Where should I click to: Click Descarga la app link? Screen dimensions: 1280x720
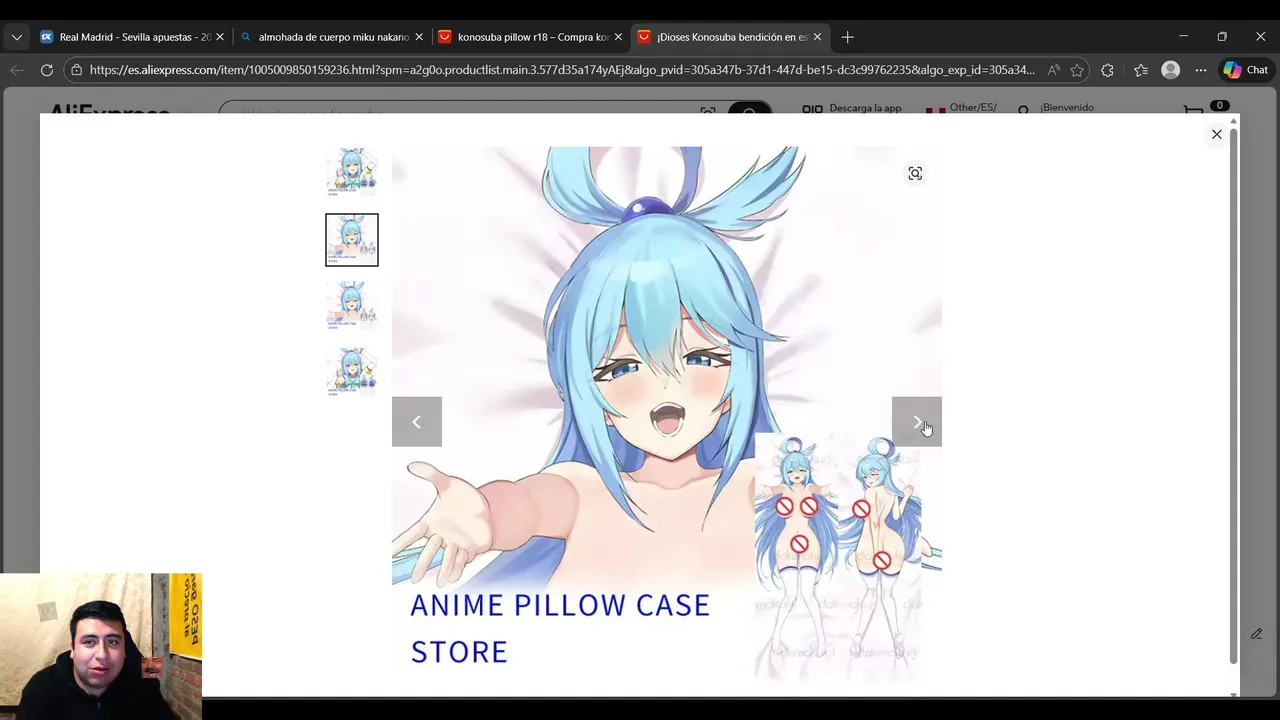click(865, 108)
